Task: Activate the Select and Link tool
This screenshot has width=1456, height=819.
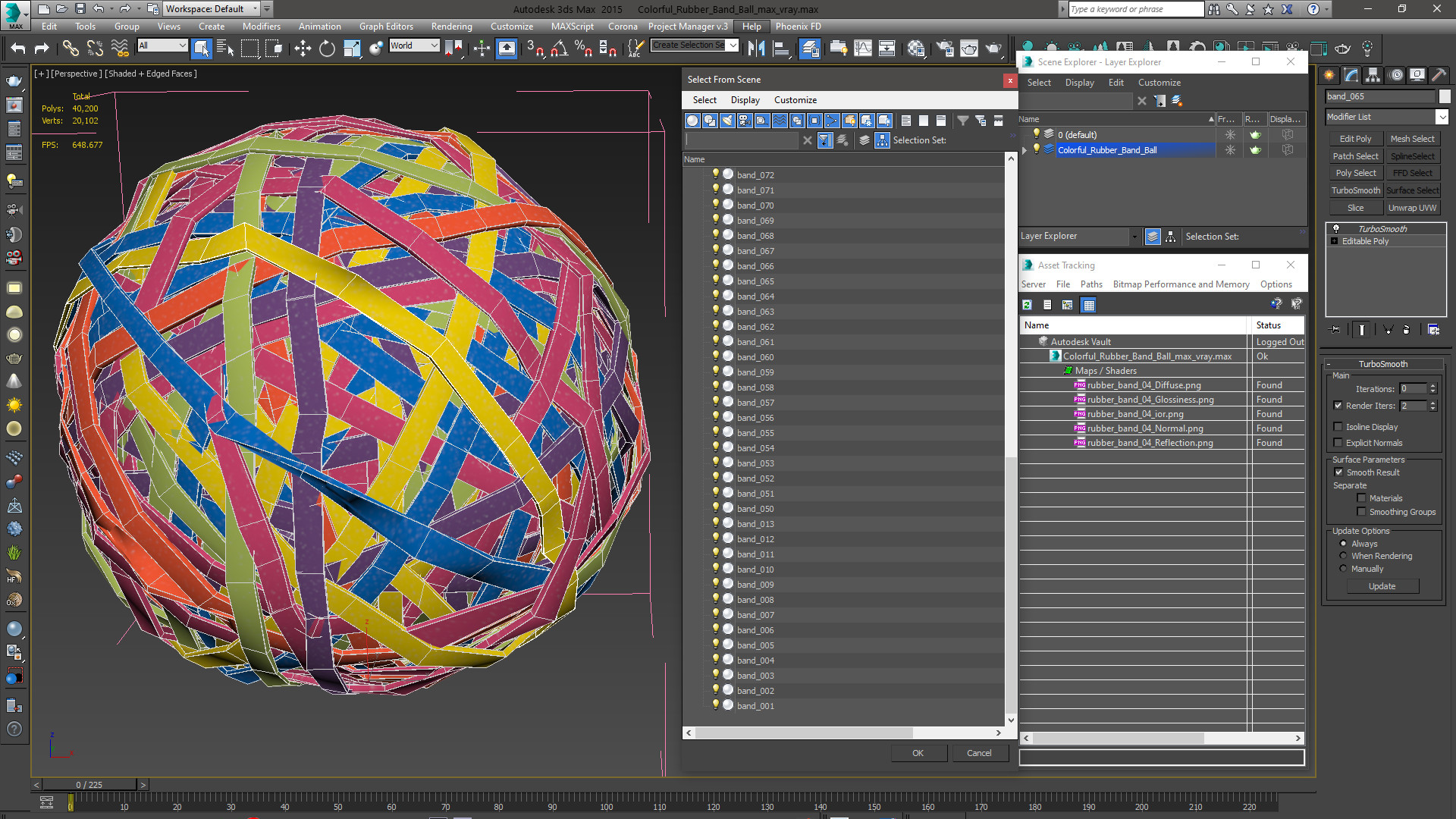Action: click(71, 49)
